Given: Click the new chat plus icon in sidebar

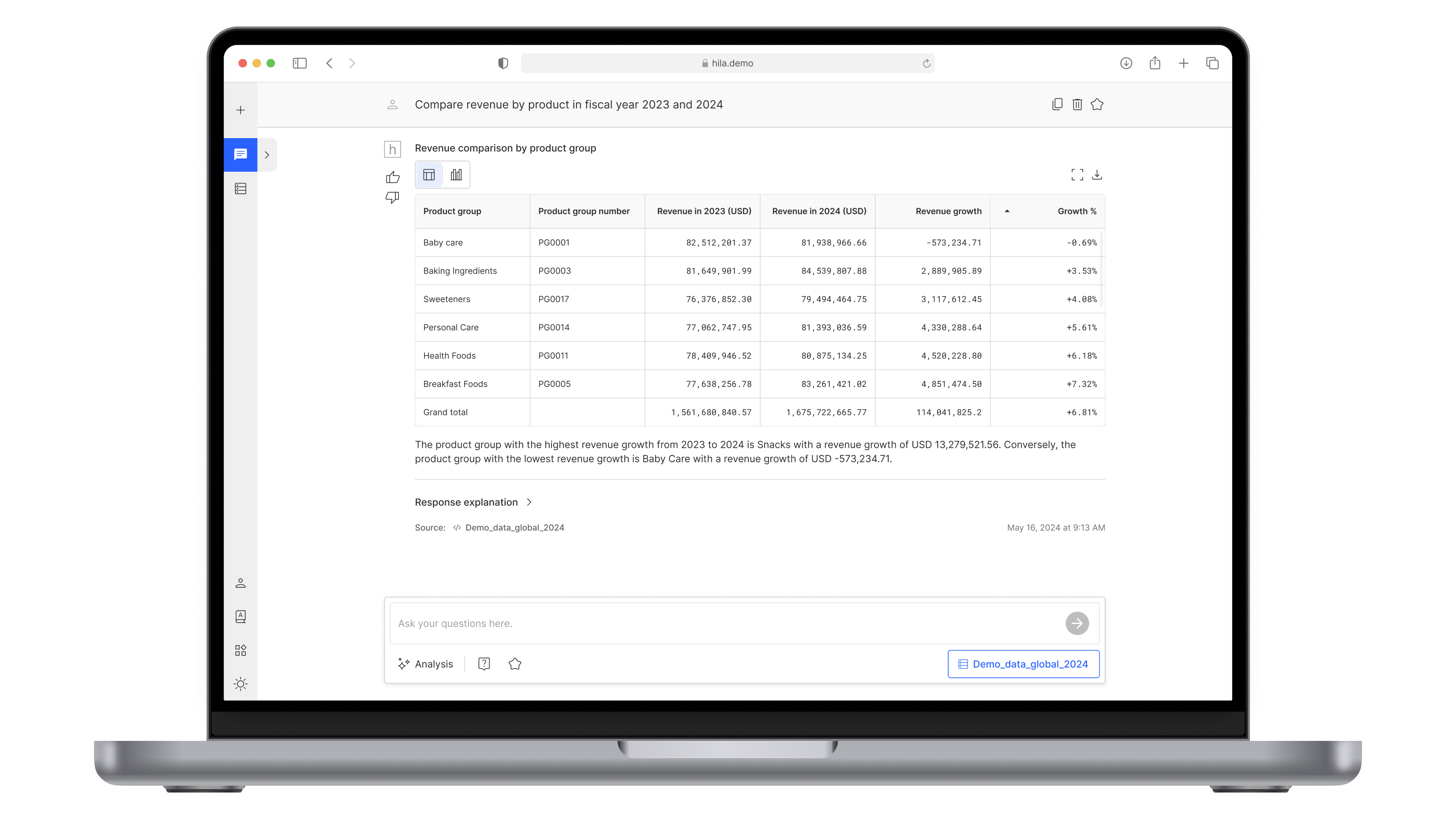Looking at the screenshot, I should pyautogui.click(x=240, y=110).
